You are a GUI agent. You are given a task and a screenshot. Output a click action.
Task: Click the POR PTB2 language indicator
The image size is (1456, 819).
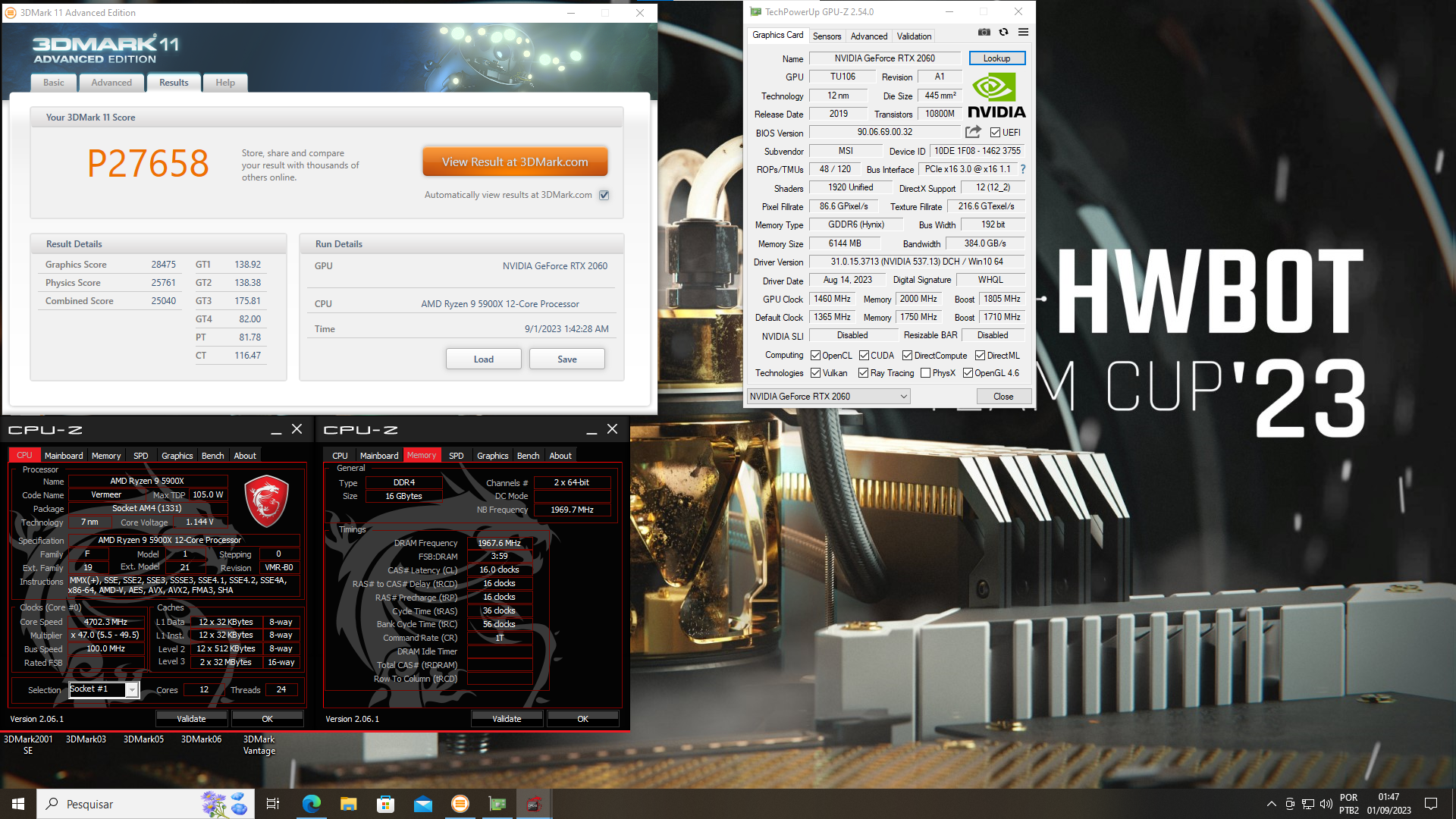point(1349,804)
